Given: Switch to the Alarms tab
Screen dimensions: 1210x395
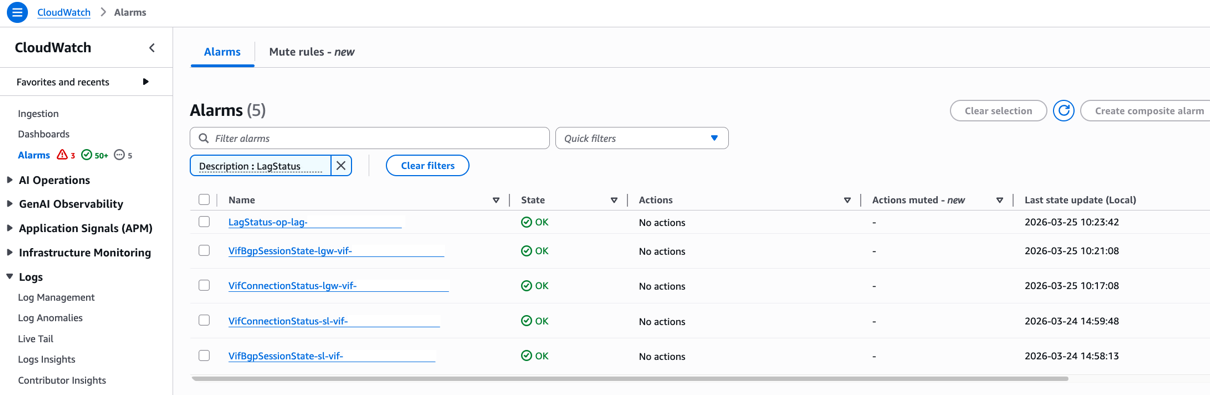Looking at the screenshot, I should 222,52.
